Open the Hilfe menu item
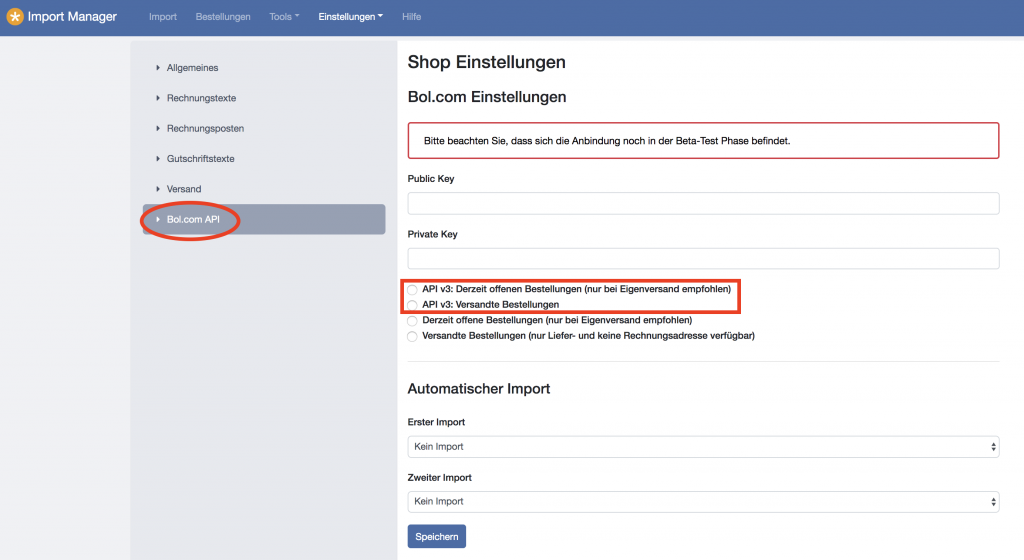This screenshot has height=560, width=1024. click(411, 16)
